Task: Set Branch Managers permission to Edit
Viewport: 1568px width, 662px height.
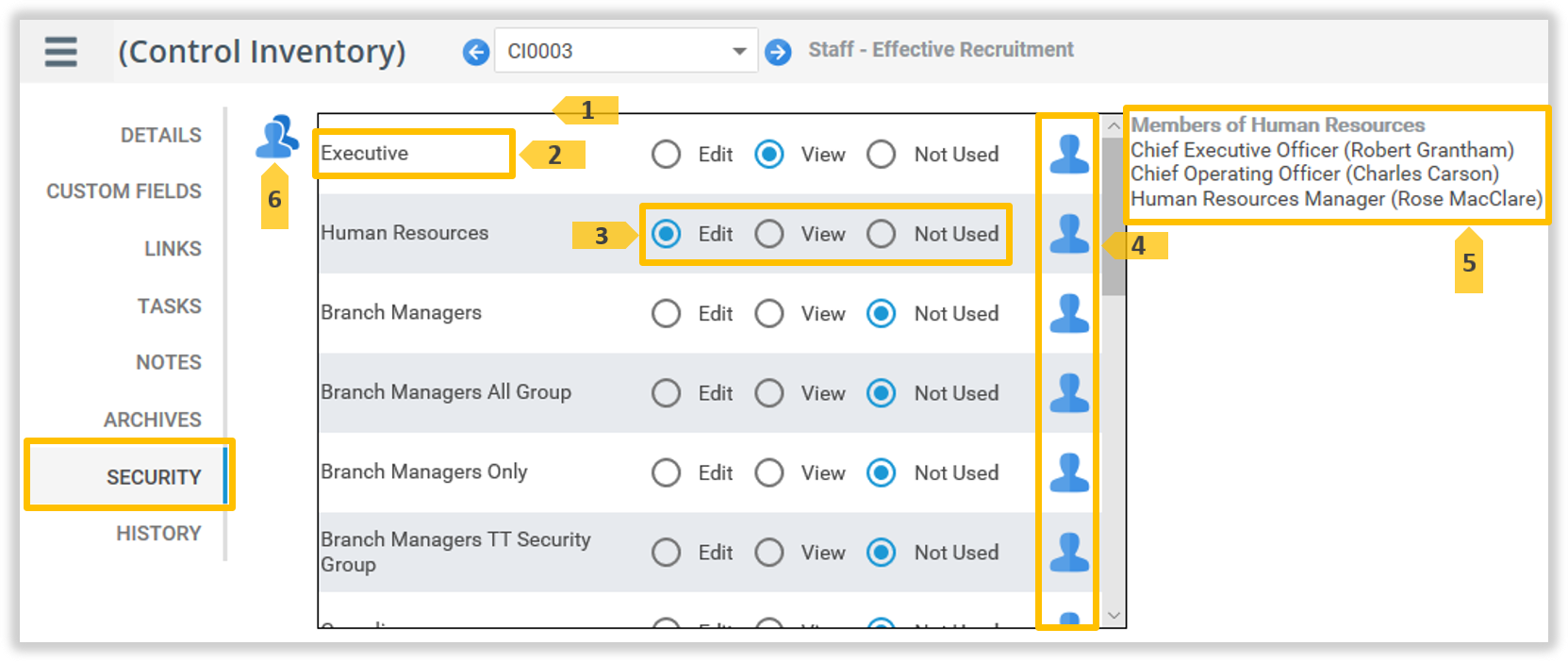Action: (666, 313)
